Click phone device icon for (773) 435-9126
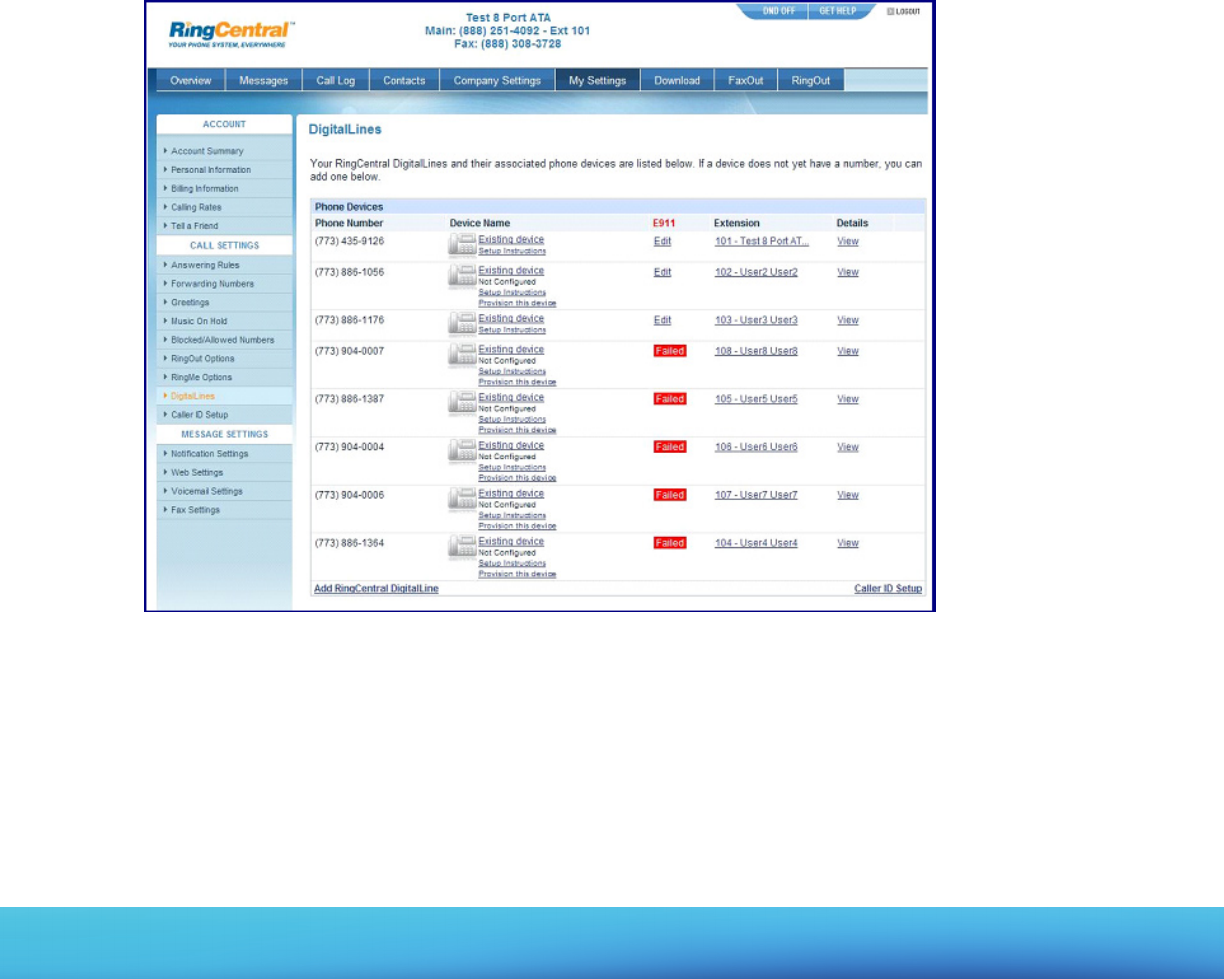The width and height of the screenshot is (1224, 979). [x=462, y=245]
